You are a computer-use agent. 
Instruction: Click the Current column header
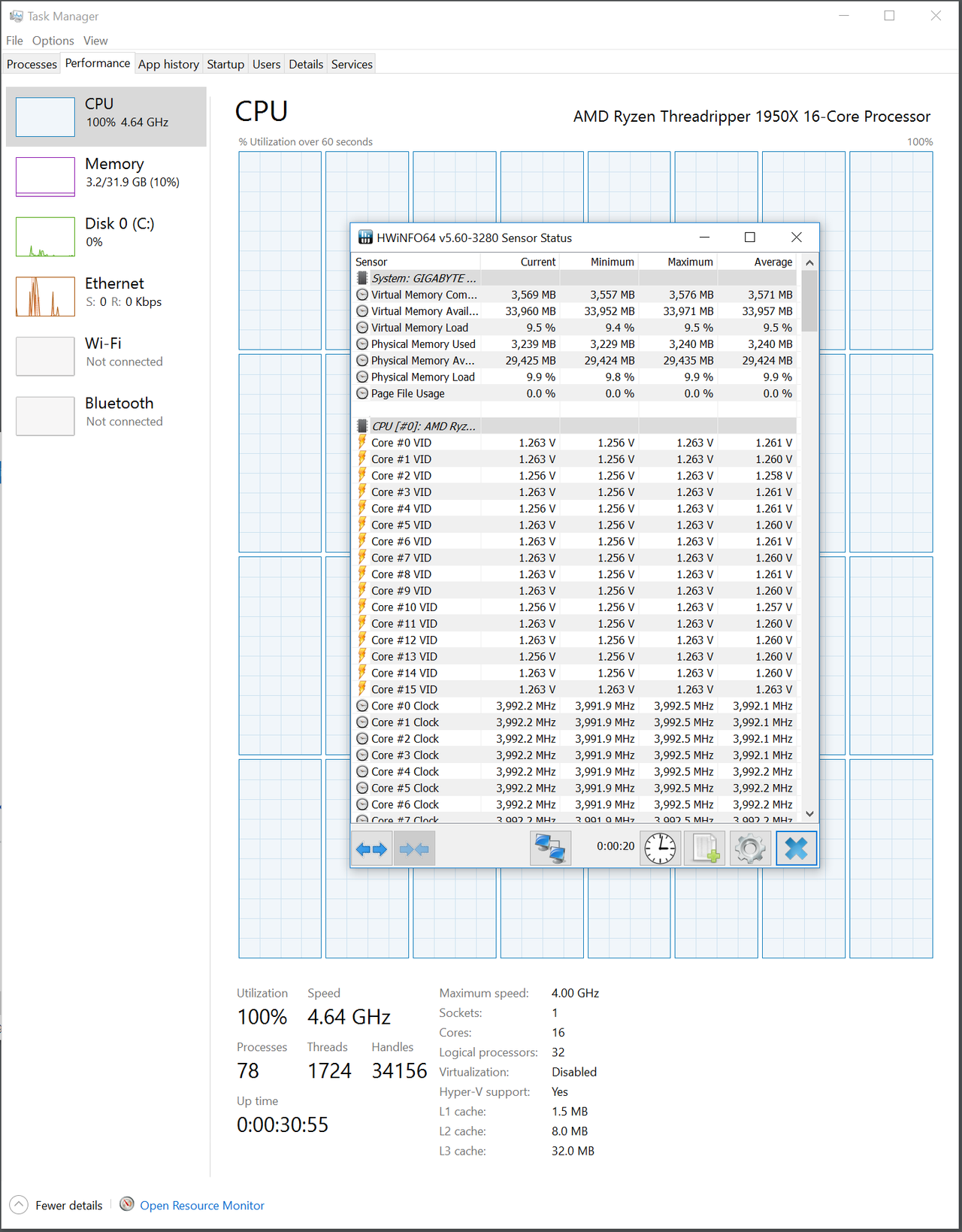click(x=520, y=262)
